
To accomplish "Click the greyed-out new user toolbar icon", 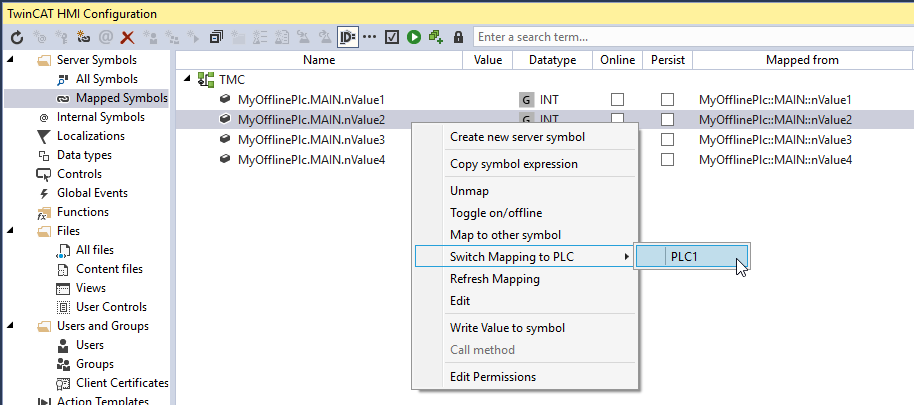I will (x=150, y=37).
